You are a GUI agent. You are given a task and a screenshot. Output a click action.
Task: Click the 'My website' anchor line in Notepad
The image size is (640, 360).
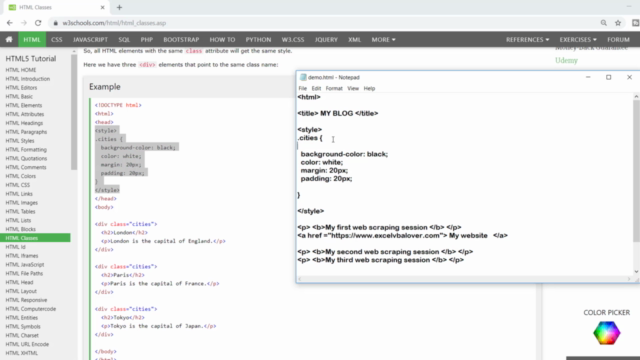coord(402,236)
